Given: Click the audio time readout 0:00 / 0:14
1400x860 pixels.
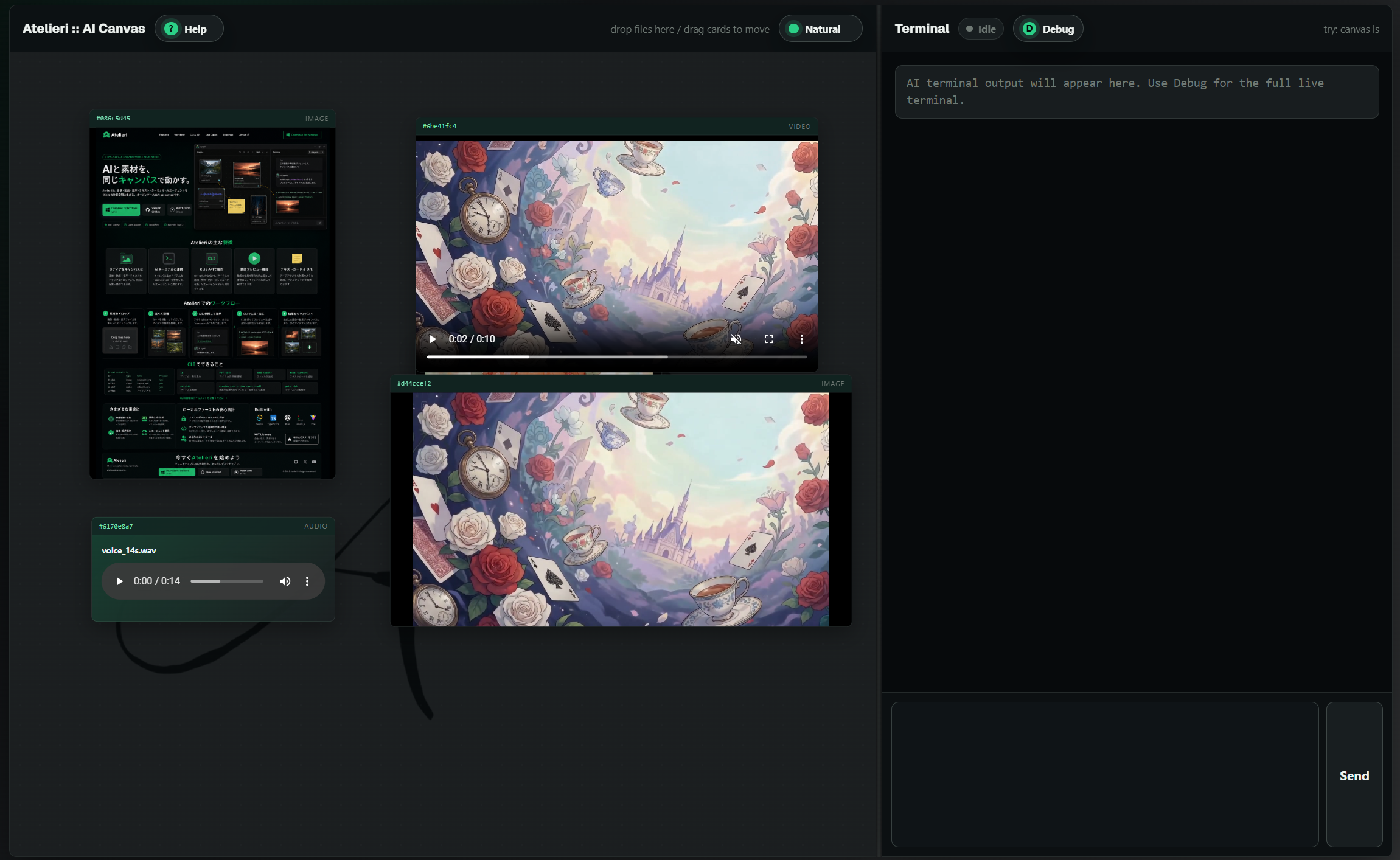Looking at the screenshot, I should (156, 581).
